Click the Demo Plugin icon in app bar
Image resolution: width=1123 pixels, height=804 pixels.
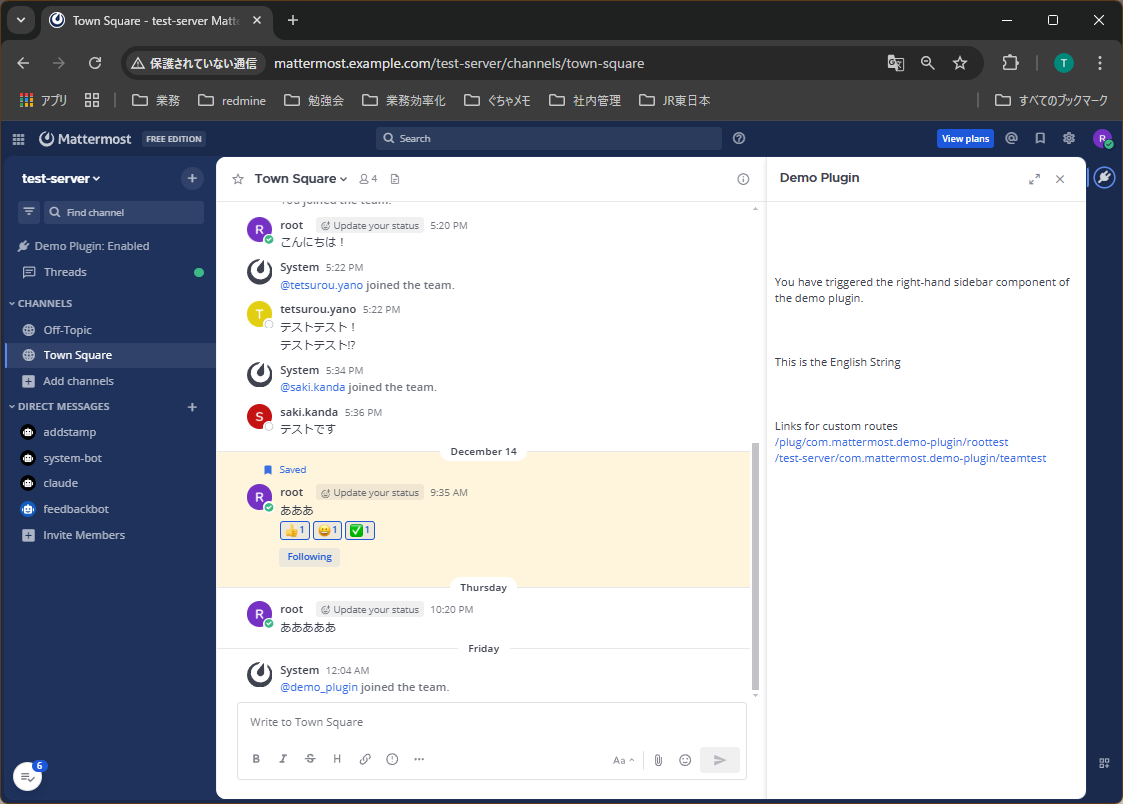coord(1104,177)
